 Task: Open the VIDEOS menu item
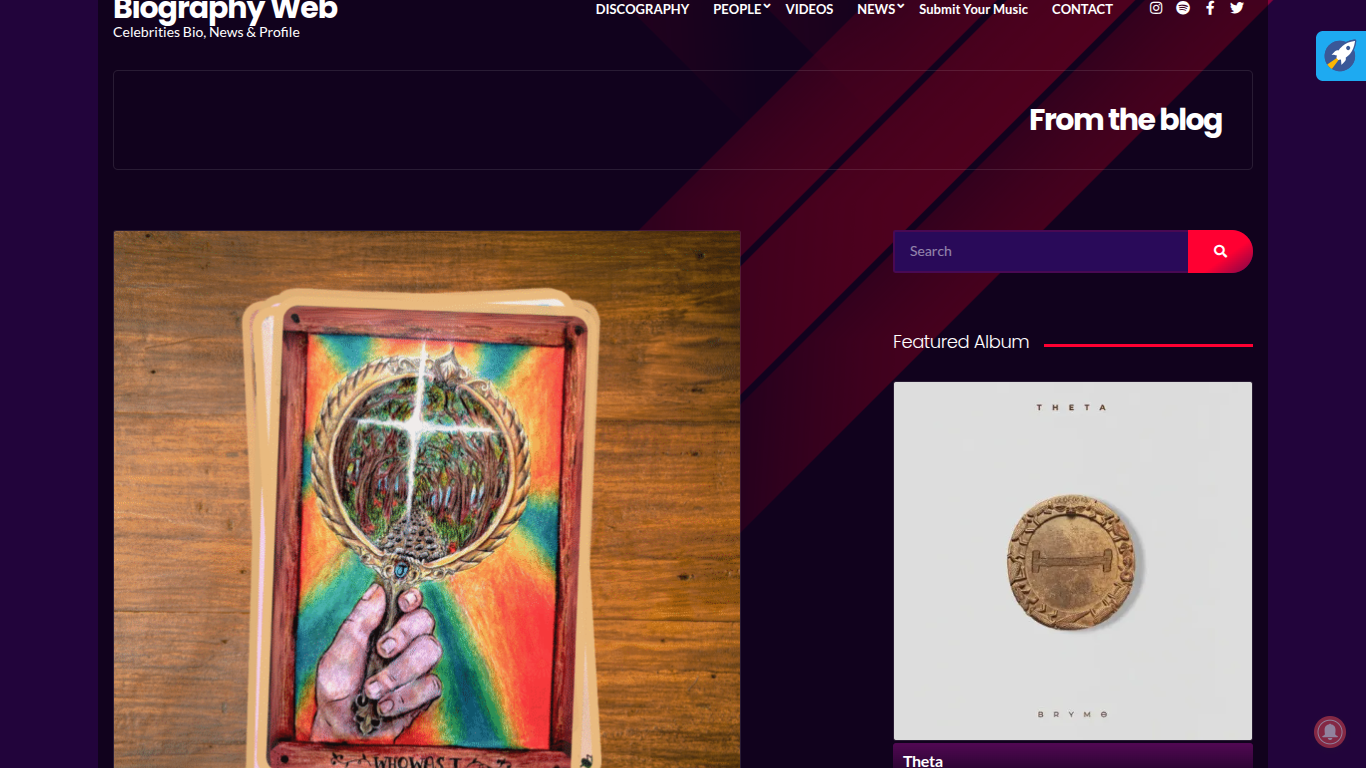(809, 9)
